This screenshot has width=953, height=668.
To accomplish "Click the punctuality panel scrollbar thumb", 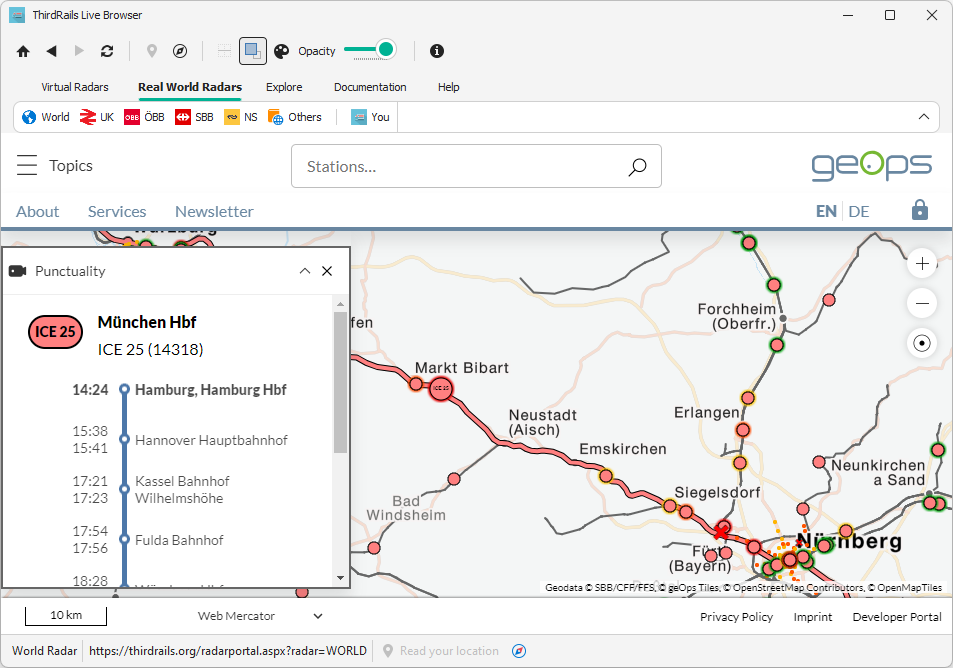I will (340, 382).
